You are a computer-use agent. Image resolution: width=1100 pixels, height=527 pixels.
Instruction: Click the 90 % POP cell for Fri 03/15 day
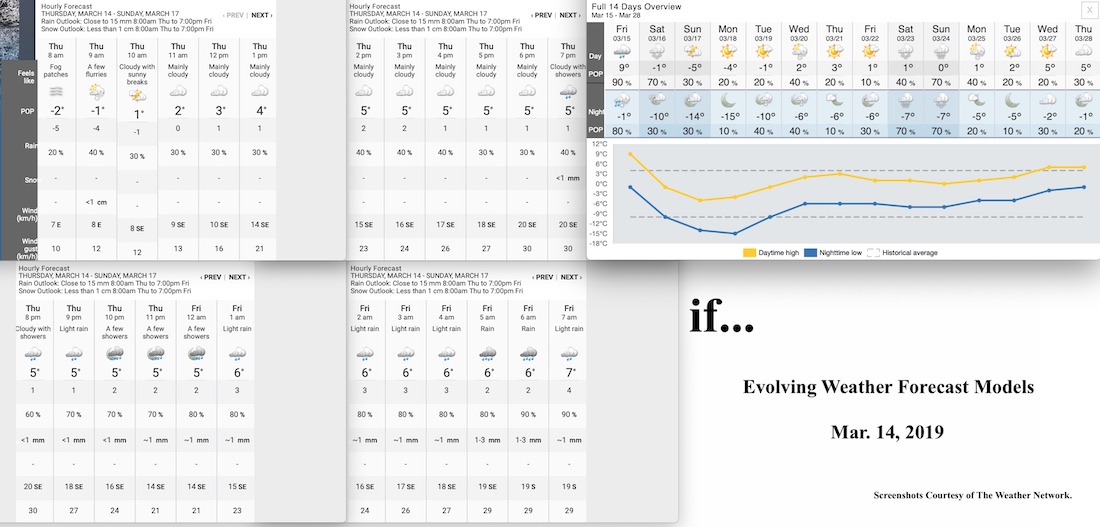click(x=621, y=83)
